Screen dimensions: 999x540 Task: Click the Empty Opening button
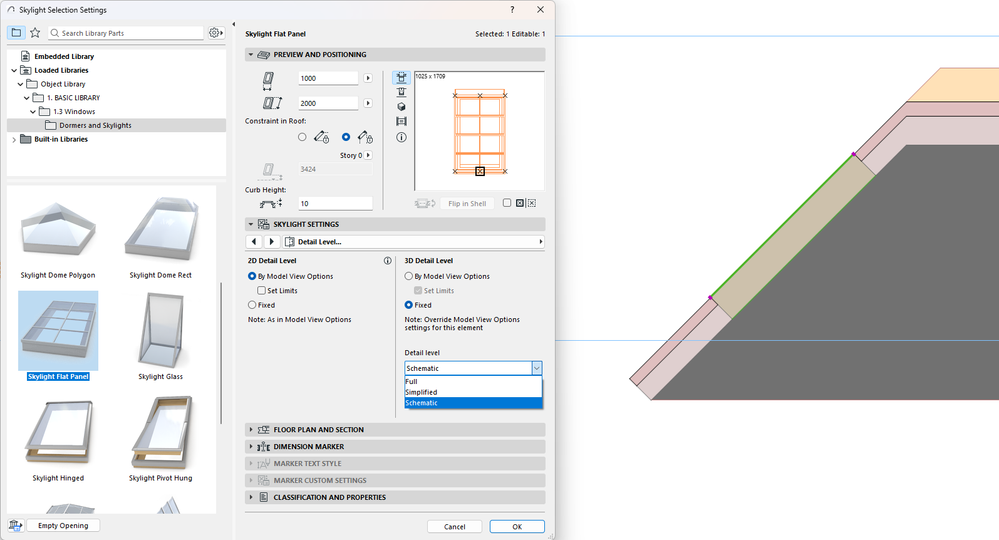click(63, 525)
